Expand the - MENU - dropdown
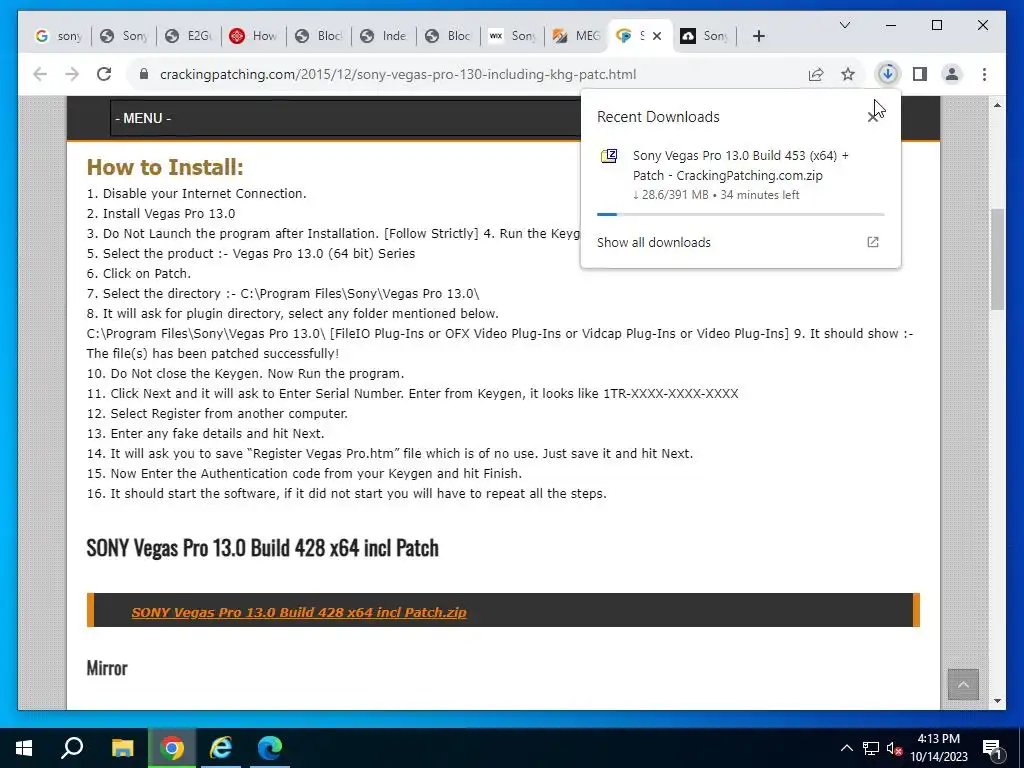Screen dimensions: 1024x768 pyautogui.click(x=346, y=118)
